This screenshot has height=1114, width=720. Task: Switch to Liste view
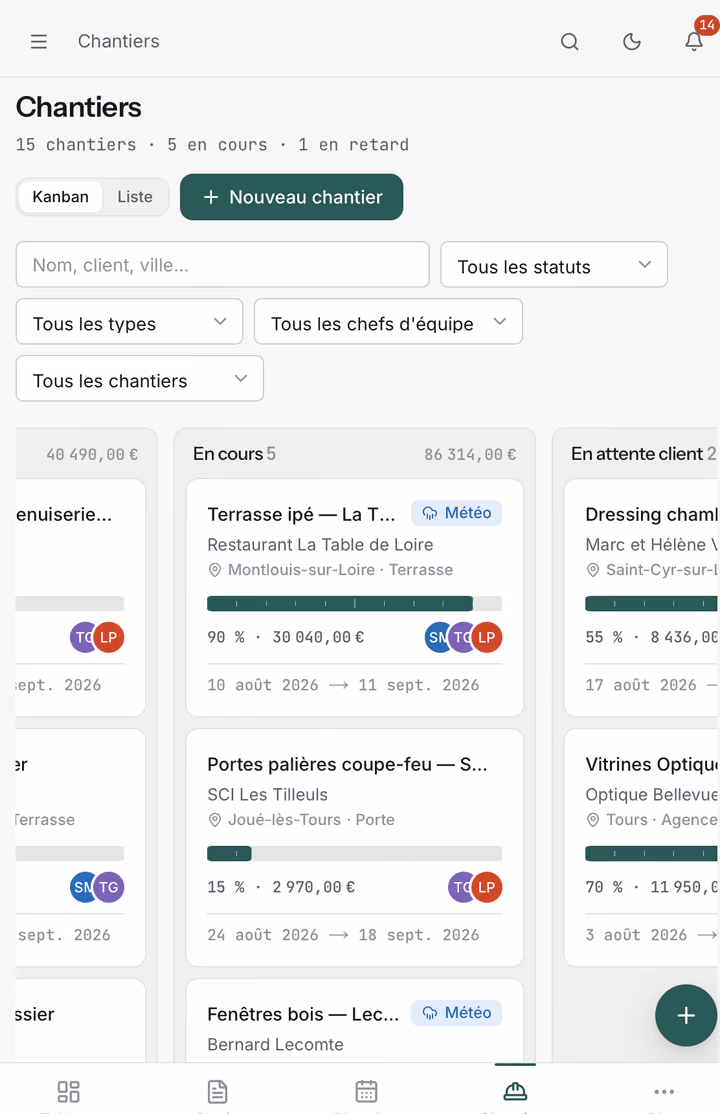point(135,197)
